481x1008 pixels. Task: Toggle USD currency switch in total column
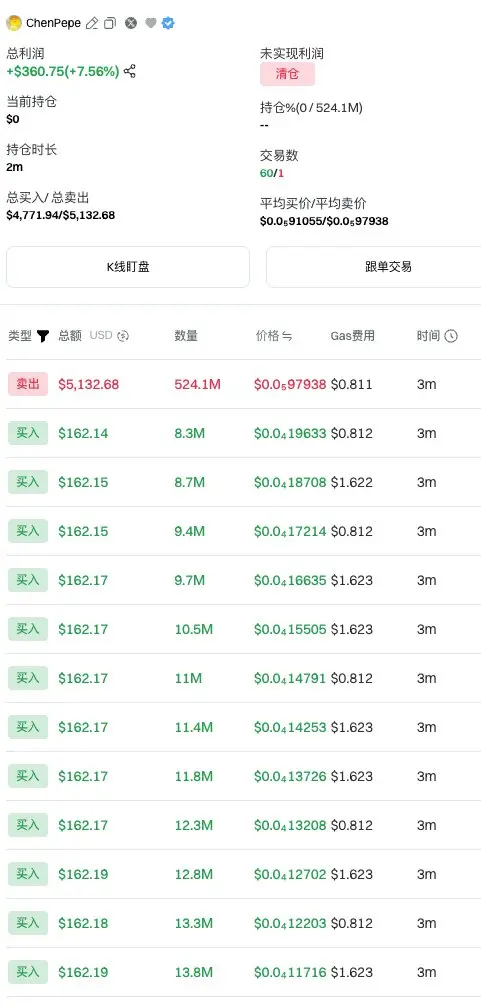coord(123,336)
